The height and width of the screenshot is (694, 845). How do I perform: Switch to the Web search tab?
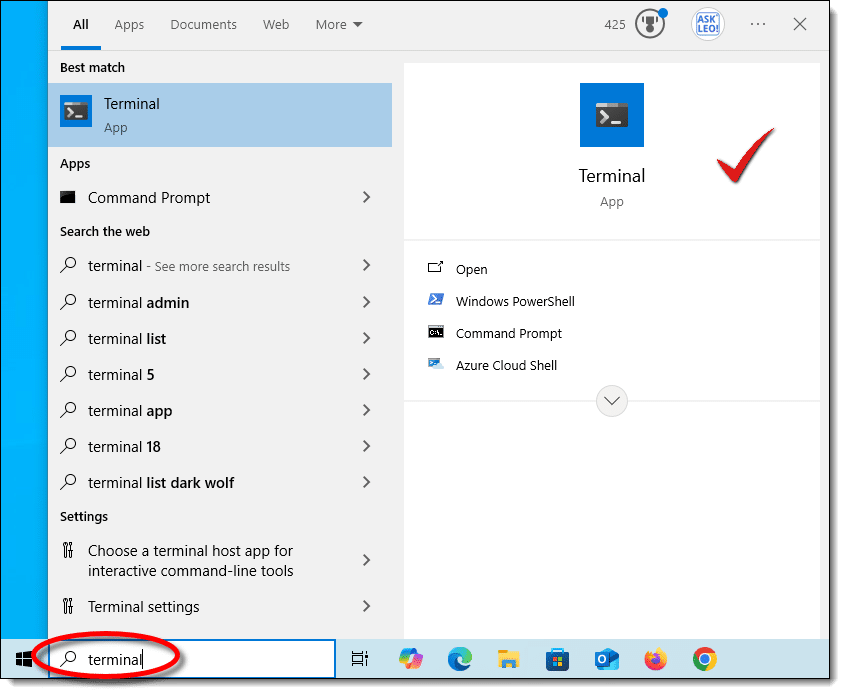pyautogui.click(x=276, y=25)
